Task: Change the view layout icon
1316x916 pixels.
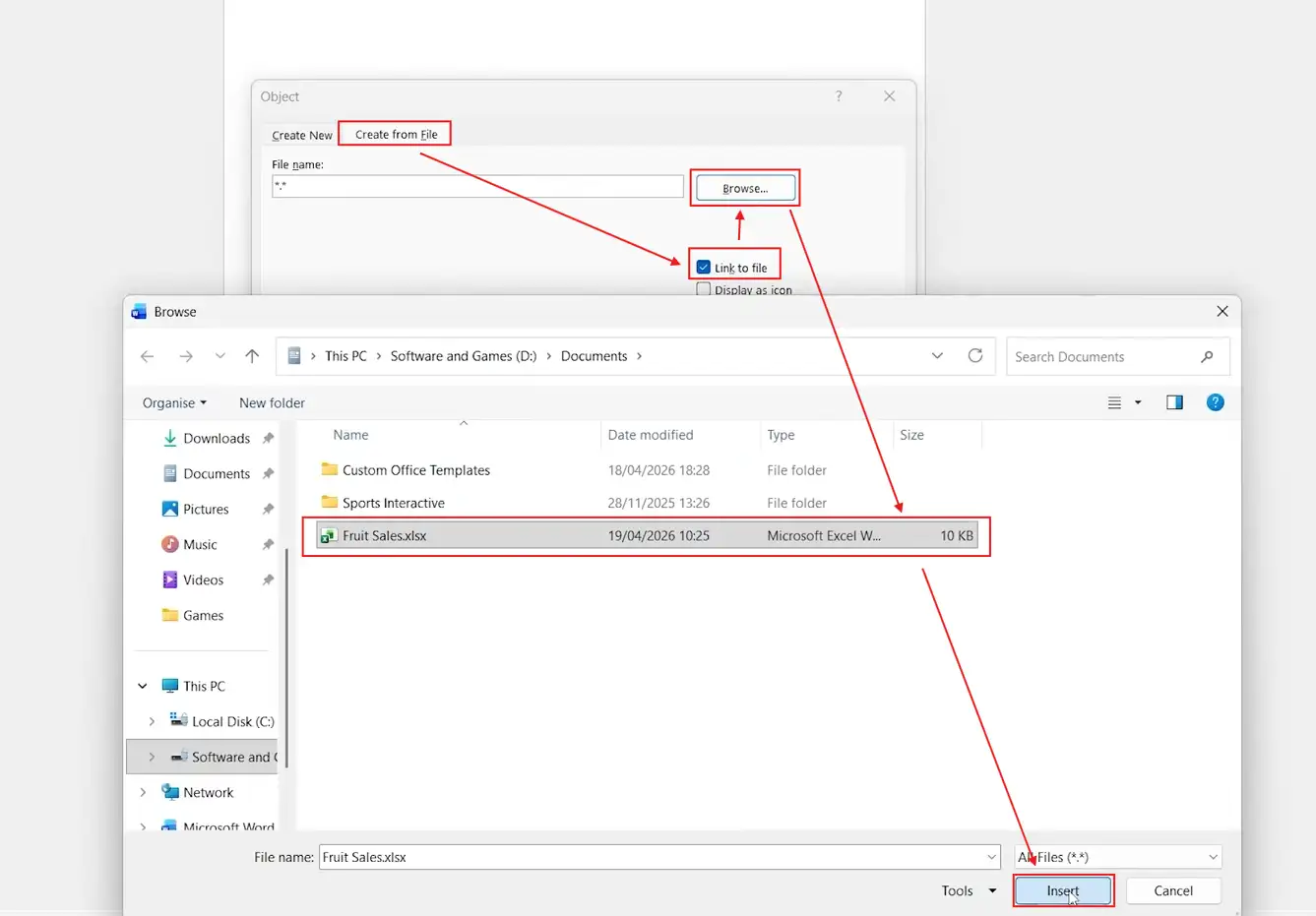Action: 1114,402
